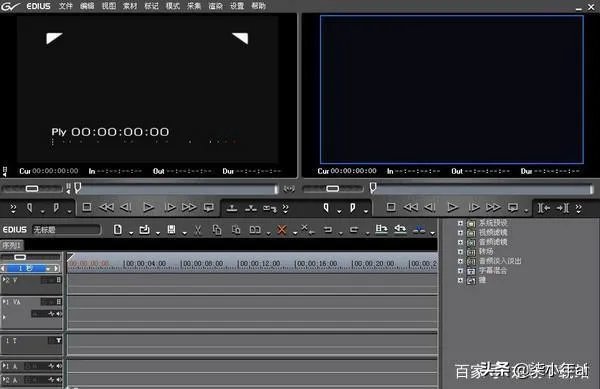
Task: Step to next frame in left monitor
Action: click(x=170, y=207)
